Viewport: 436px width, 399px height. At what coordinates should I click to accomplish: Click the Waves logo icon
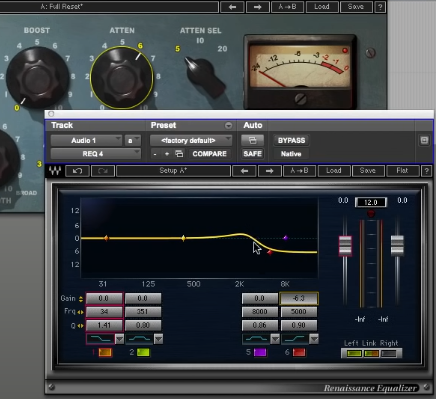pyautogui.click(x=55, y=171)
